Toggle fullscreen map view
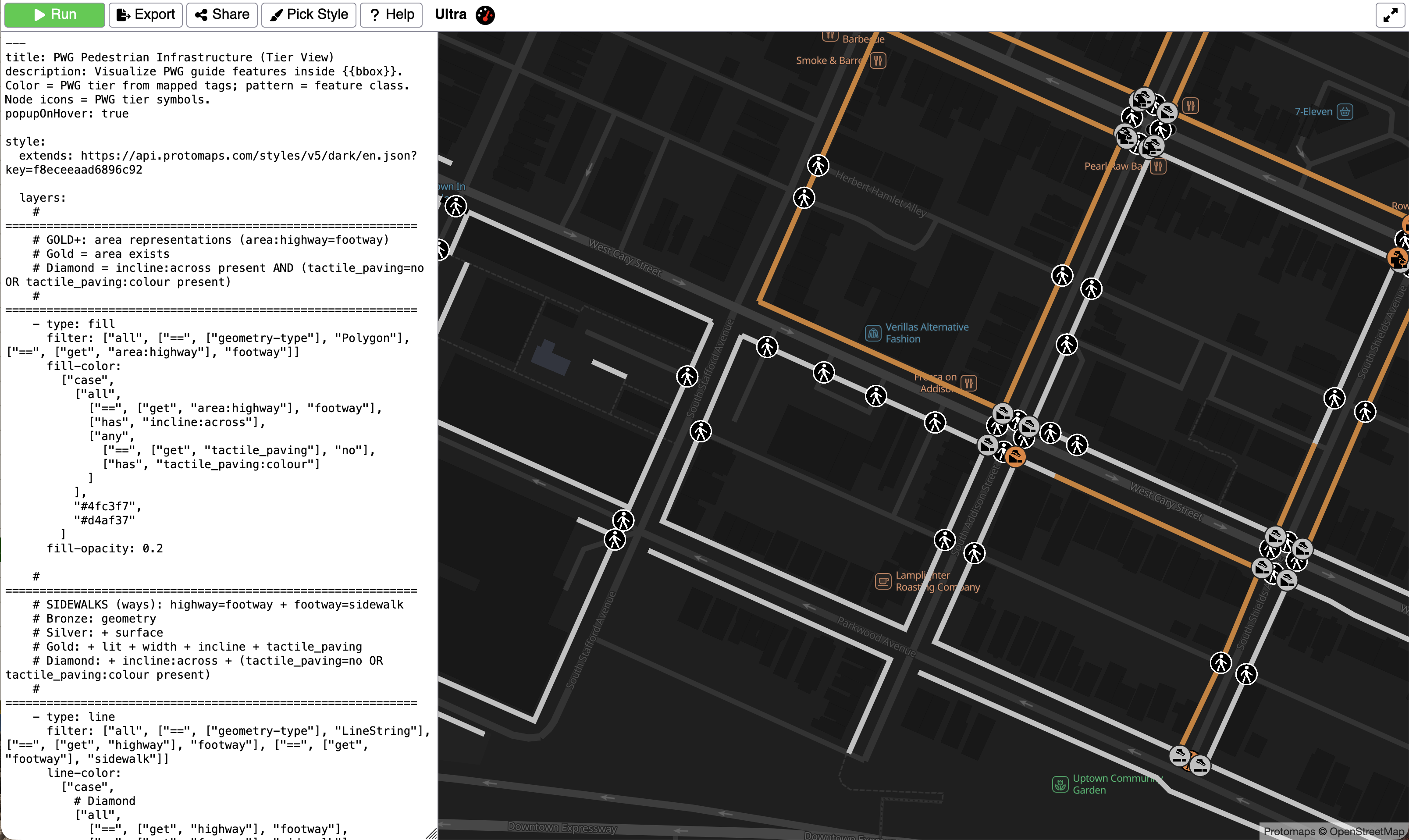The height and width of the screenshot is (840, 1409). (x=1390, y=15)
